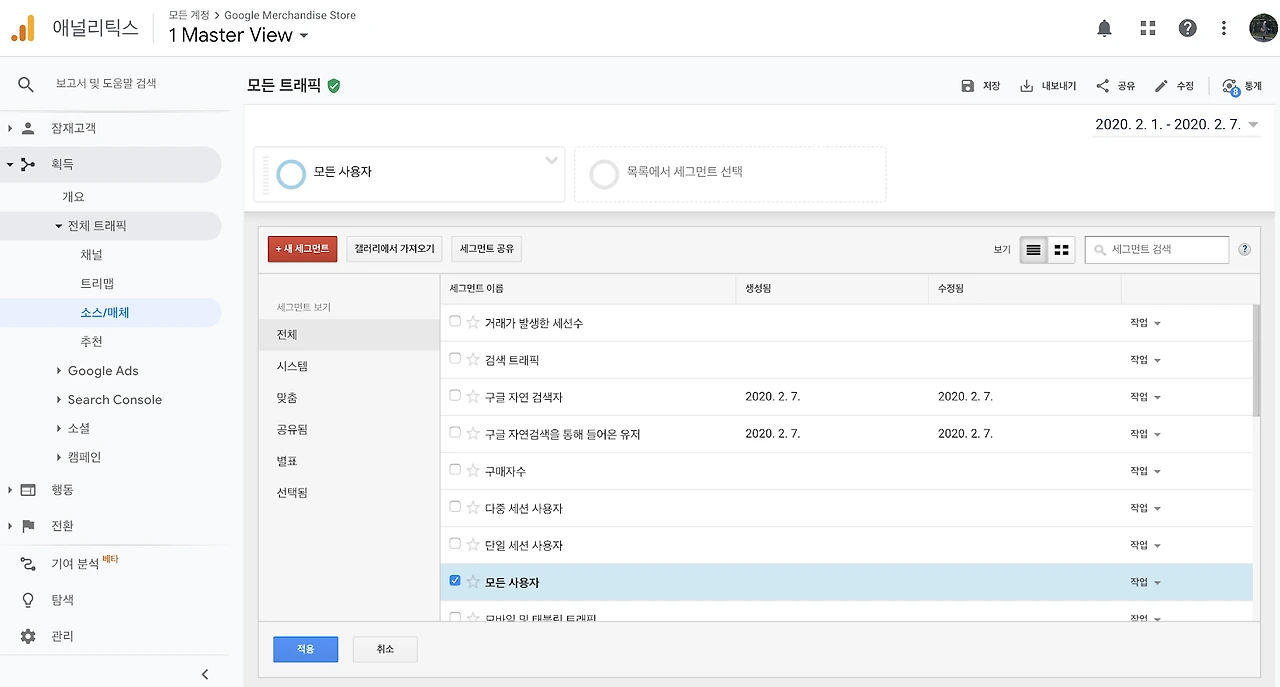Star the 단일 세션 사용자 segment
This screenshot has height=687, width=1280.
(x=473, y=545)
